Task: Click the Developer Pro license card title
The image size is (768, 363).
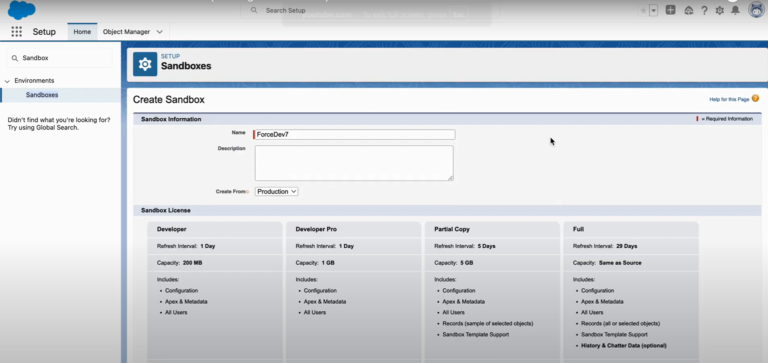Action: coord(316,229)
